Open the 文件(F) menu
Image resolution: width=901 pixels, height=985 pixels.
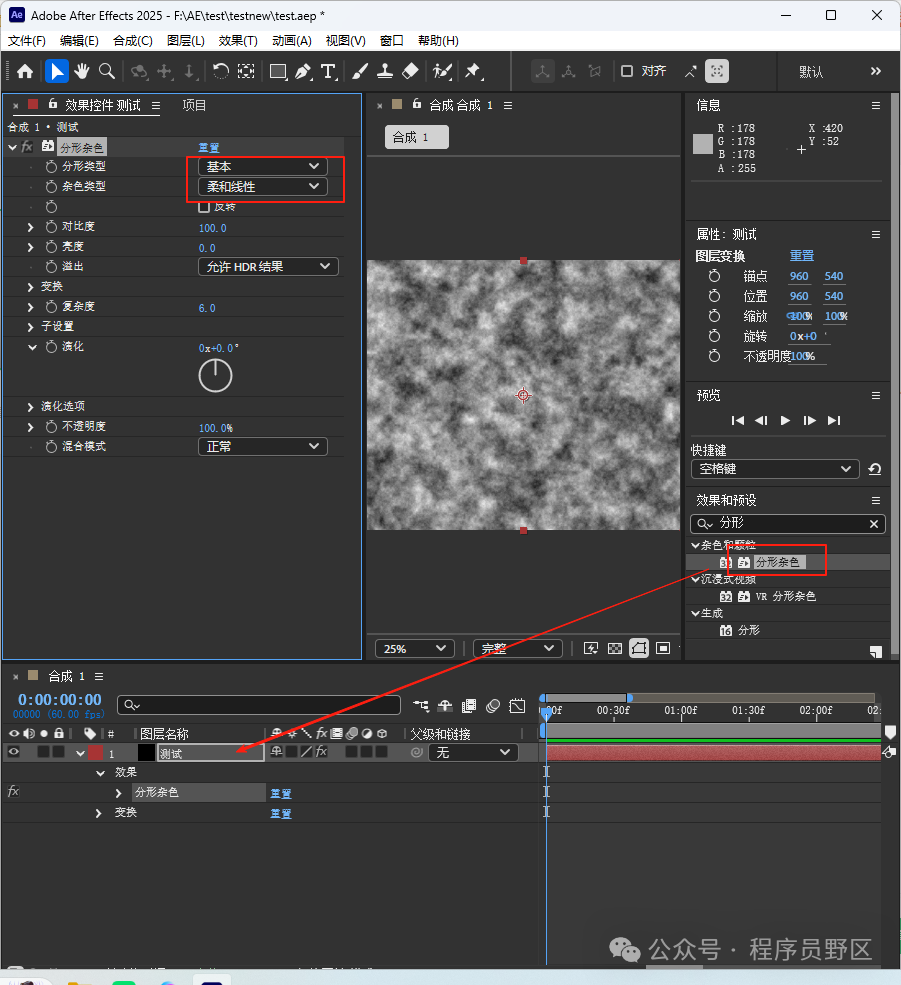tap(26, 41)
